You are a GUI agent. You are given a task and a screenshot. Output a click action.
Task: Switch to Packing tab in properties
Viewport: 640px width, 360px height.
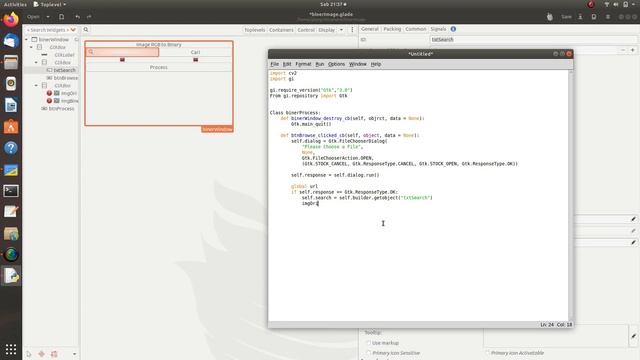pyautogui.click(x=392, y=29)
